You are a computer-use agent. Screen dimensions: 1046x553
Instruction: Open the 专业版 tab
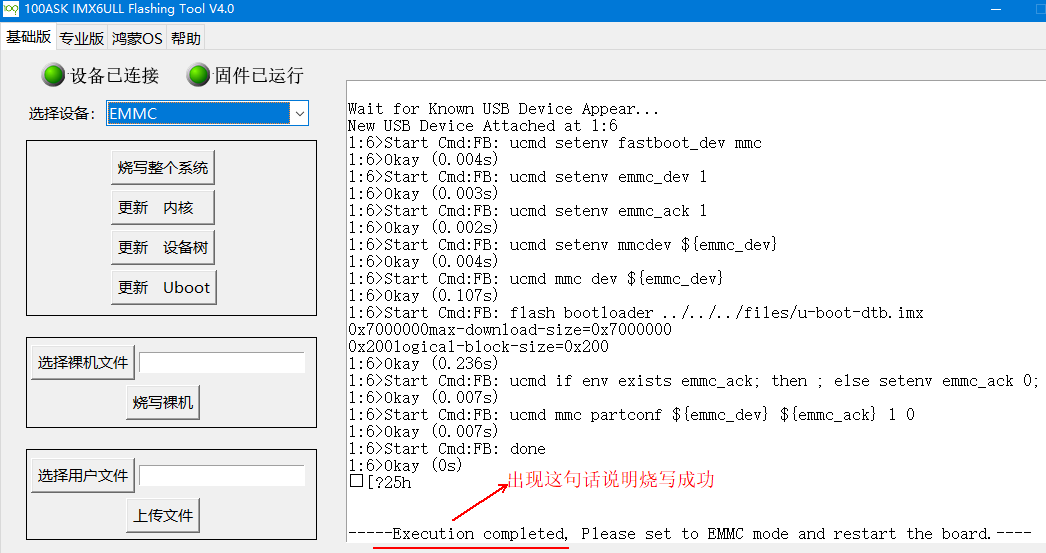point(81,39)
